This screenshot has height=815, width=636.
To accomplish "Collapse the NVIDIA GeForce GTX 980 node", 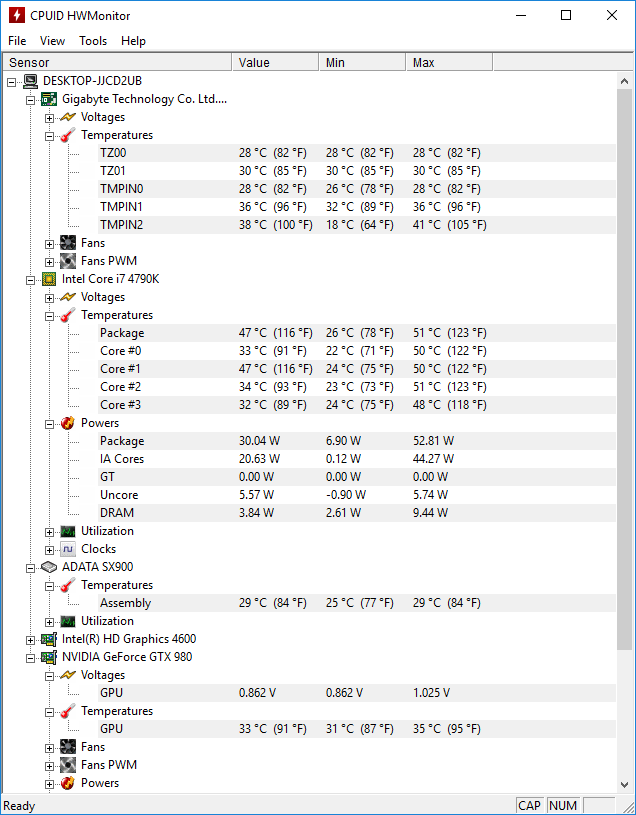I will click(x=31, y=658).
